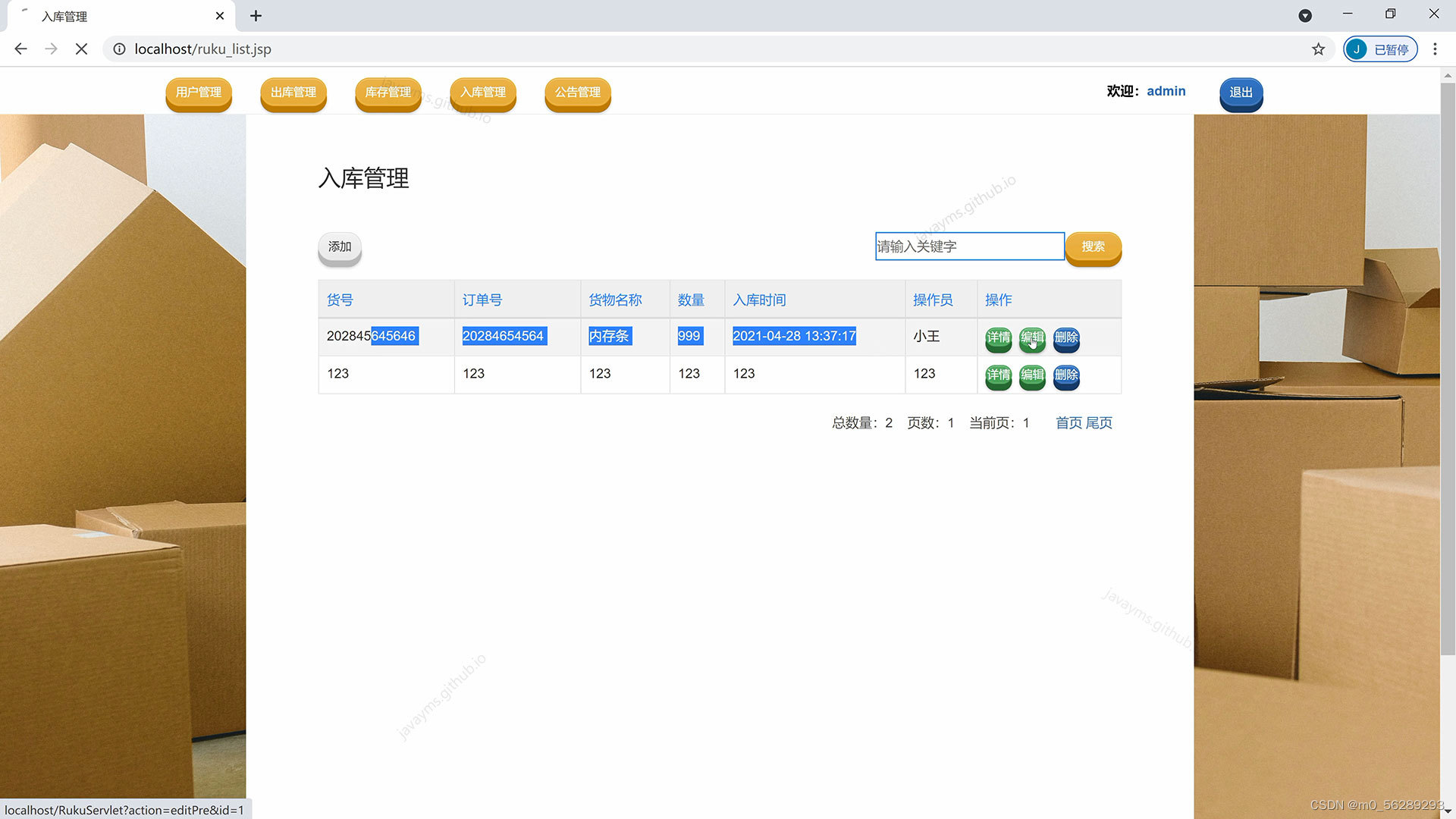The image size is (1456, 819).
Task: Open 入库管理 menu
Action: pos(483,93)
